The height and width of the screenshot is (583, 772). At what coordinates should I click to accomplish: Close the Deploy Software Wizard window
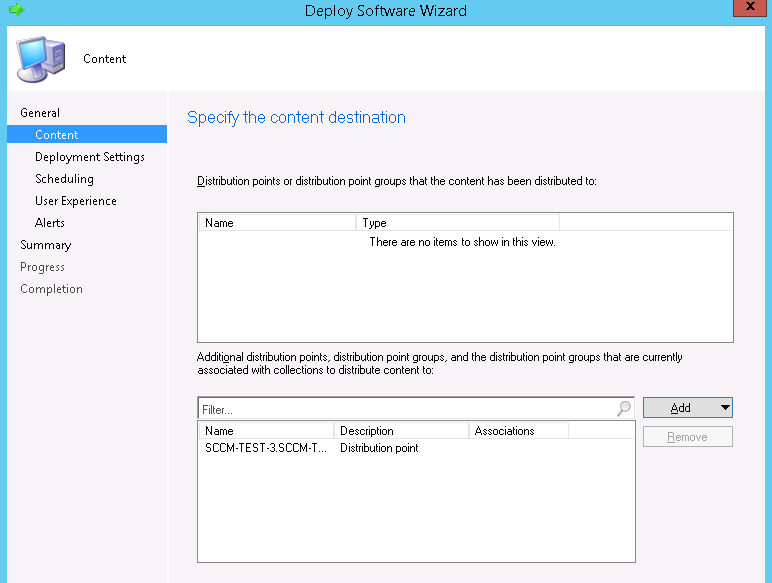click(750, 9)
